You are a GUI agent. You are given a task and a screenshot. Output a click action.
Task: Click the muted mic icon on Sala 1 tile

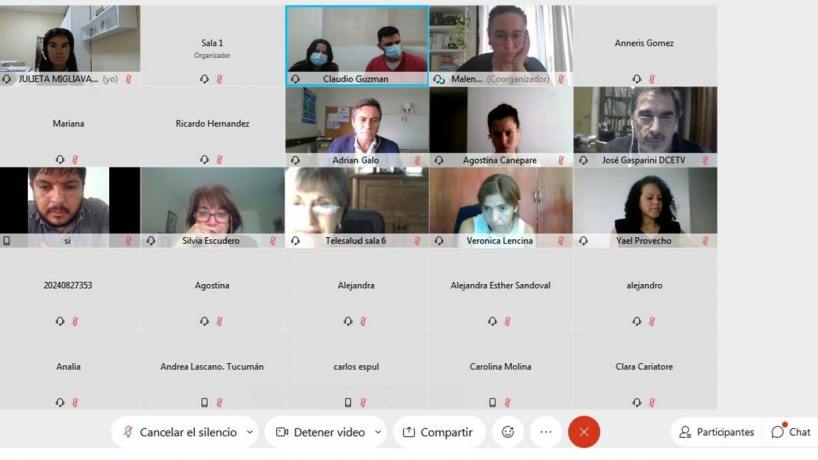coord(220,79)
